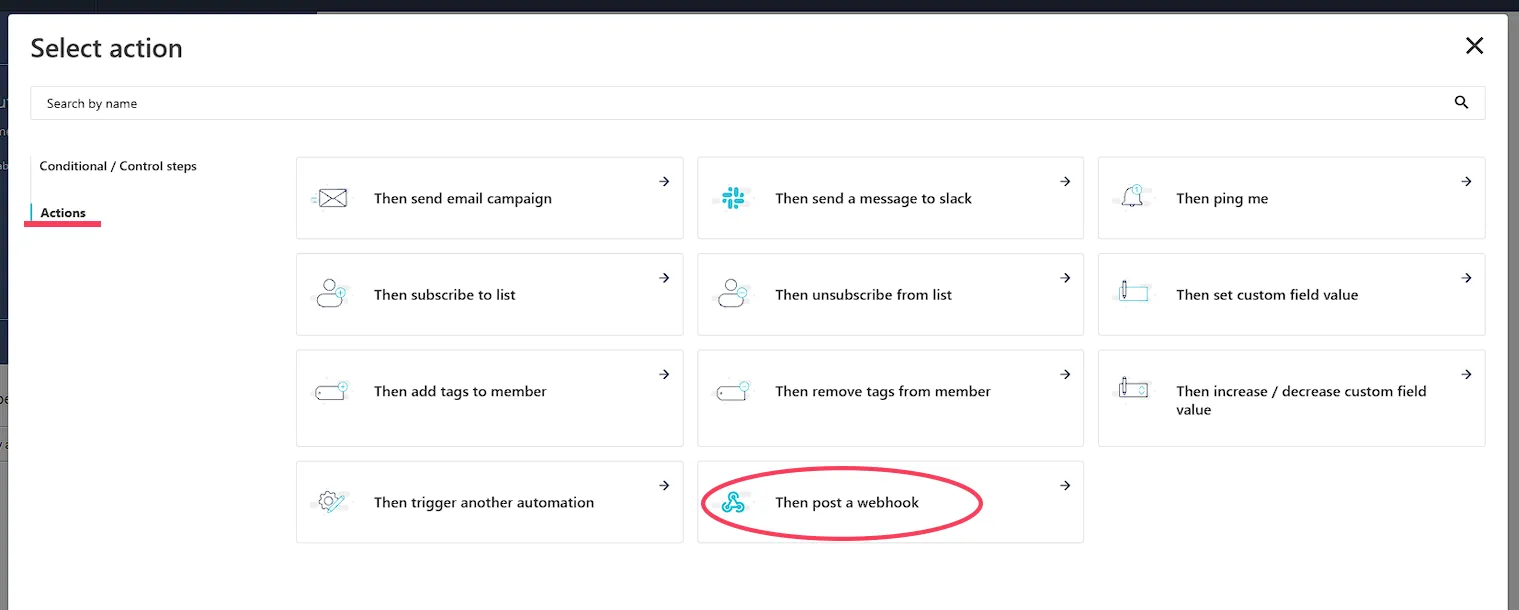Pick Then unsubscribe from list

click(x=890, y=294)
